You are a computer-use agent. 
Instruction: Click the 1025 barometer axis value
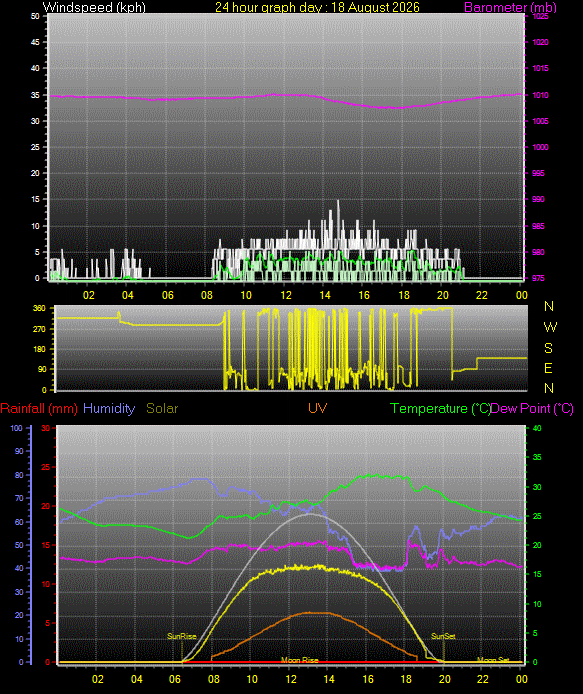541,16
